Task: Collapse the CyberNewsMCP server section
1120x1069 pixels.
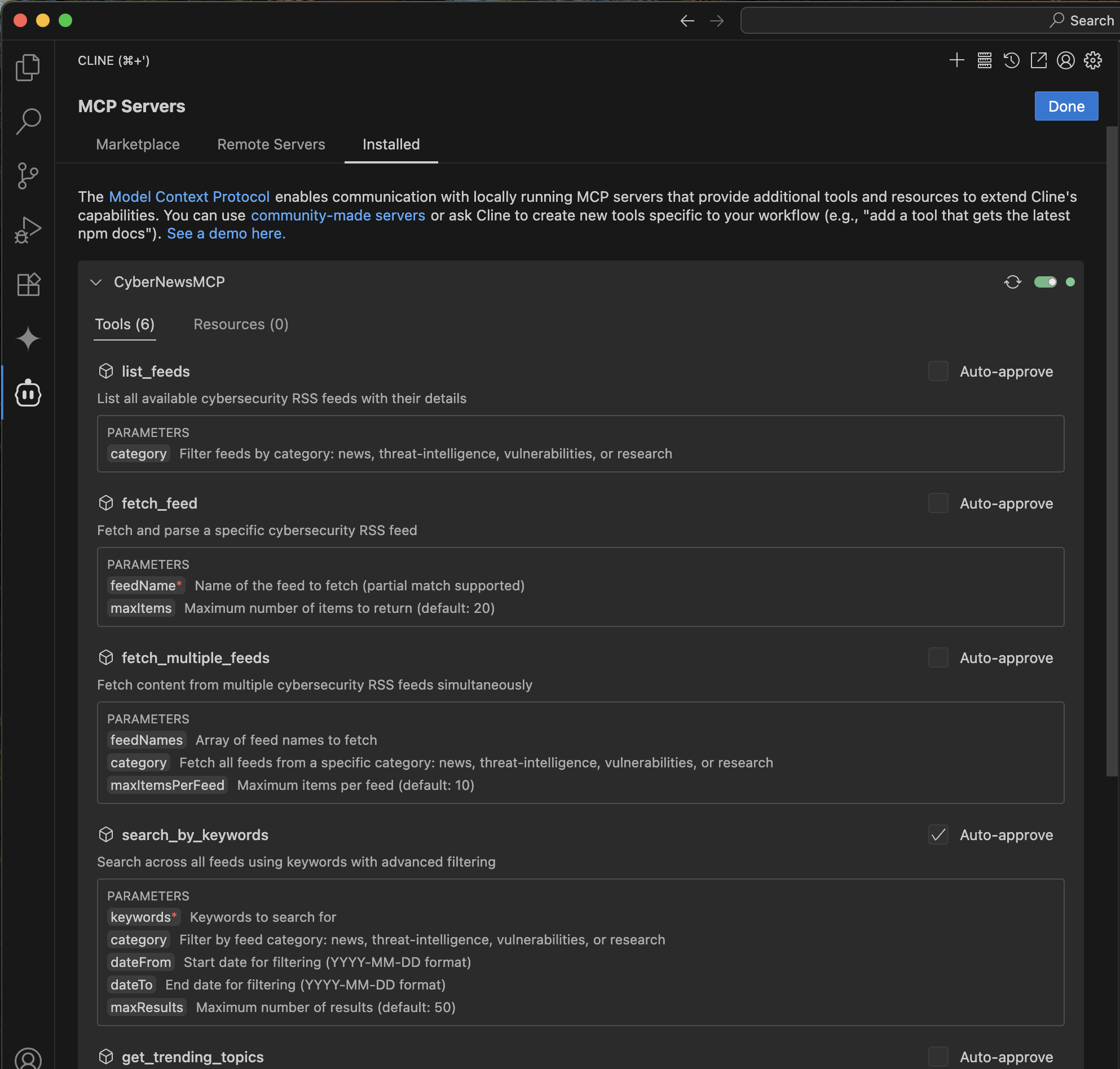Action: pos(96,282)
